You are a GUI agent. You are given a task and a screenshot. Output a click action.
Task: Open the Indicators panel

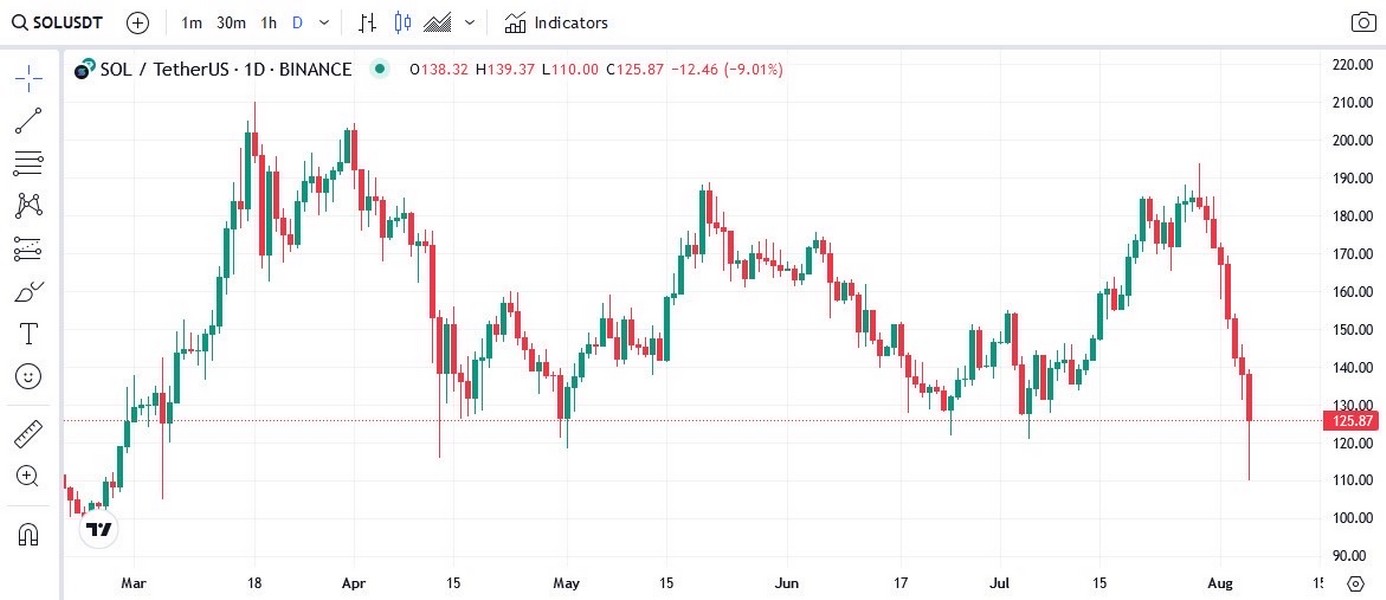point(556,23)
